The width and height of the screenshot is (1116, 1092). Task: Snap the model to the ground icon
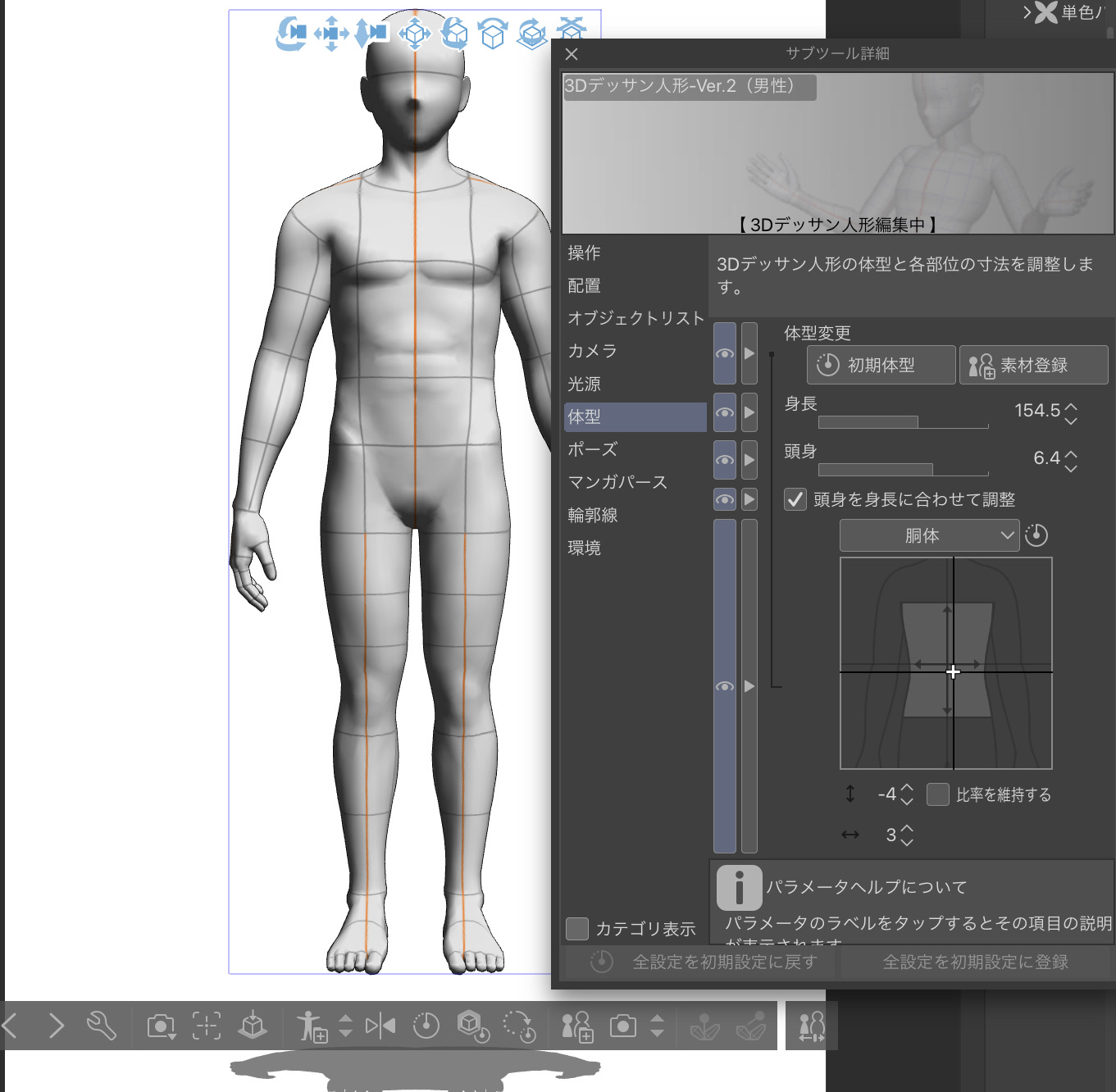[x=253, y=1026]
